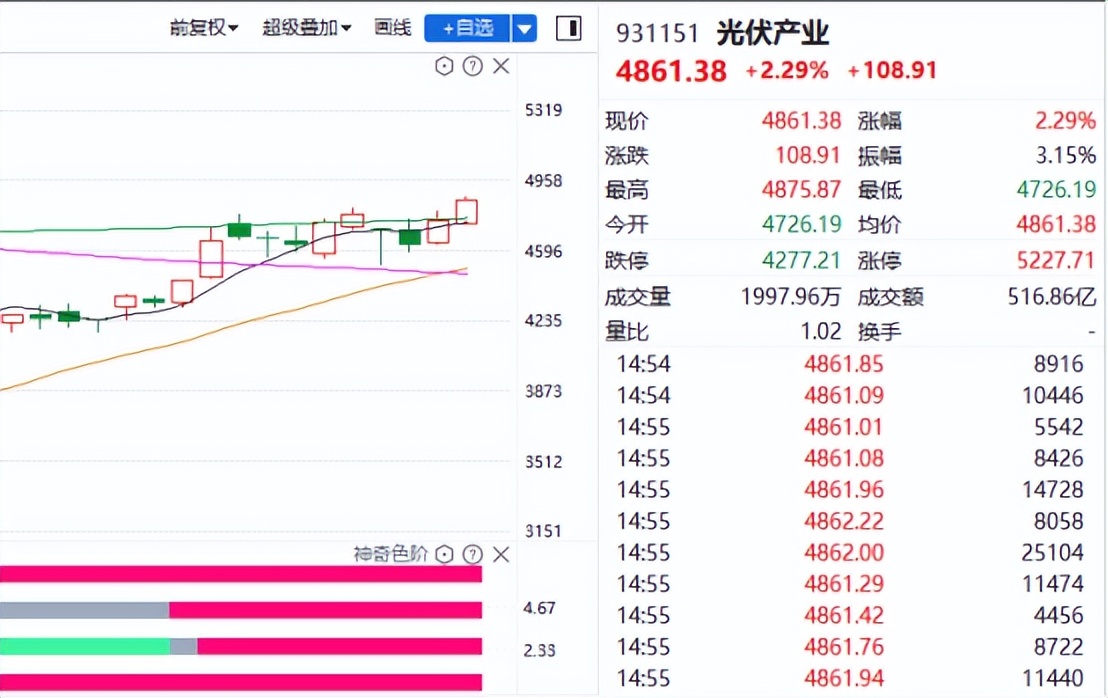Select trade row with volume 25104
1108x698 pixels.
(849, 552)
